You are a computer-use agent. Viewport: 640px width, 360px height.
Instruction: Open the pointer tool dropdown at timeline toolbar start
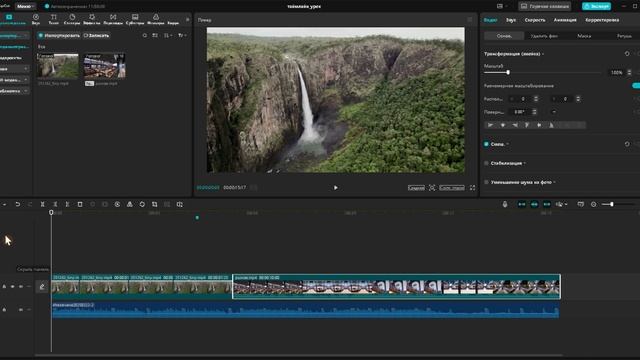tap(4, 204)
